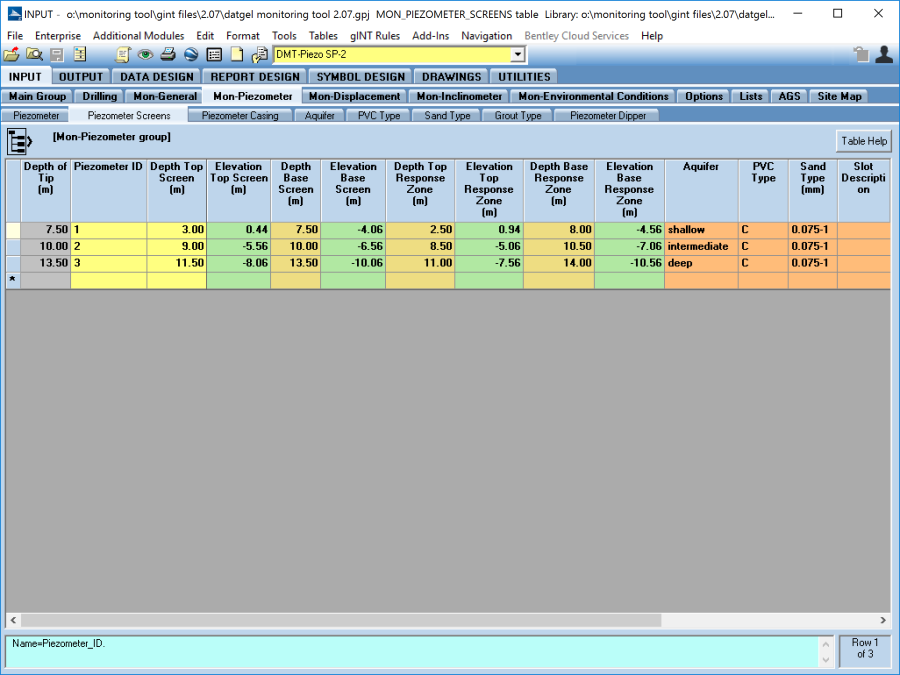Click the user profile silhouette icon
This screenshot has width=900, height=675.
coord(883,55)
